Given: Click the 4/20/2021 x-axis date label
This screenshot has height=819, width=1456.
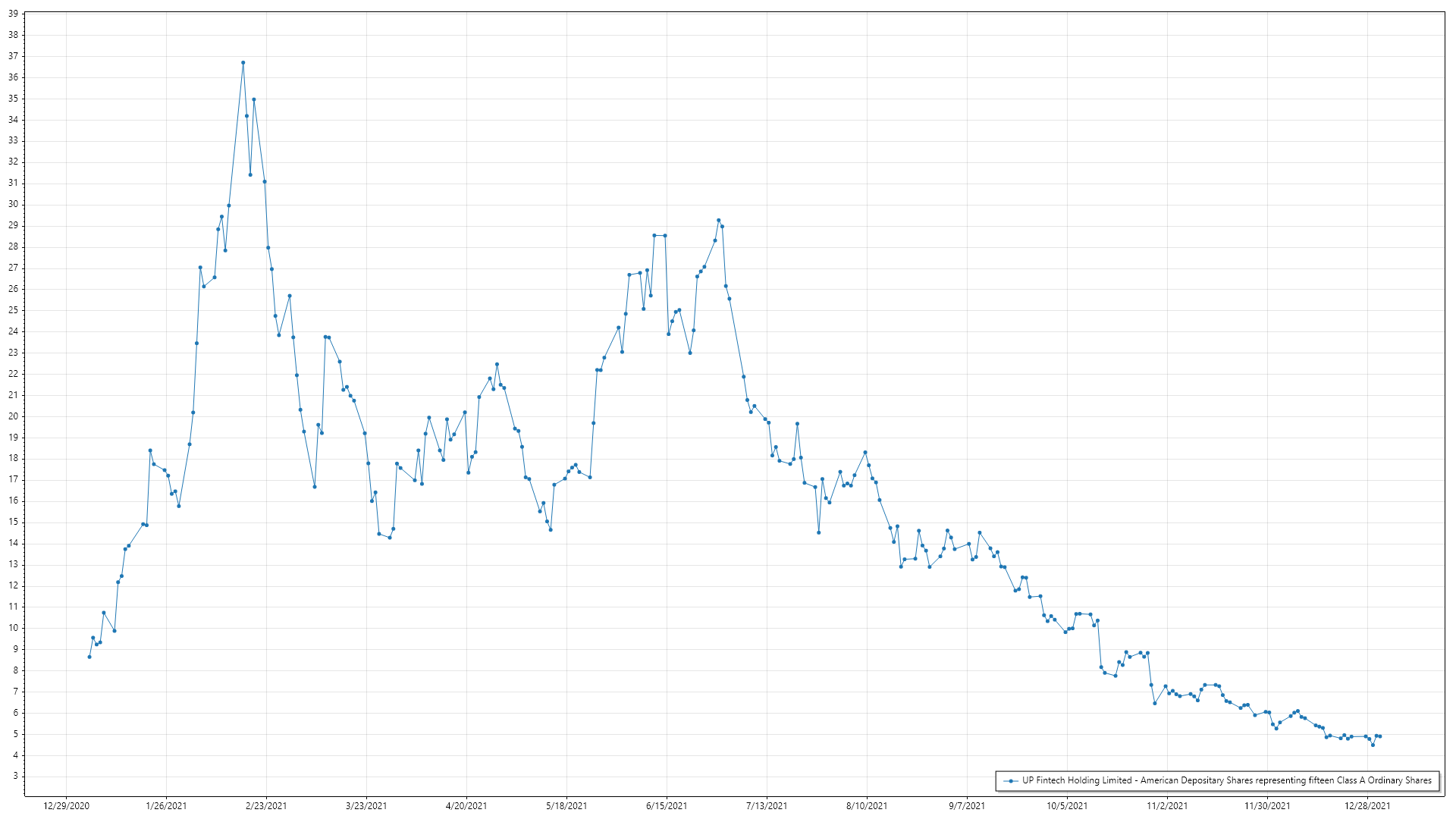Looking at the screenshot, I should coord(466,806).
